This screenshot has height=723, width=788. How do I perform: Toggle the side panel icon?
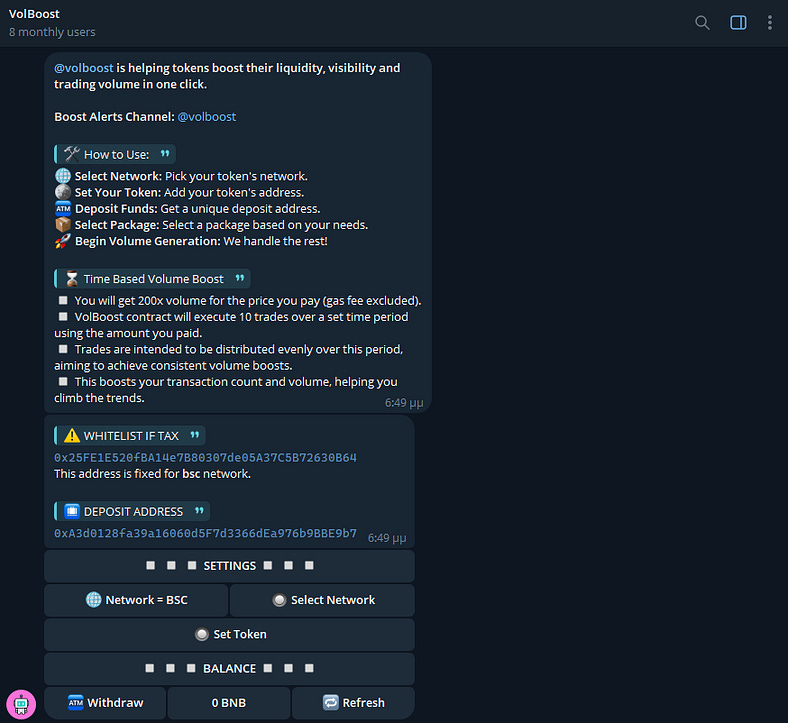pyautogui.click(x=738, y=23)
